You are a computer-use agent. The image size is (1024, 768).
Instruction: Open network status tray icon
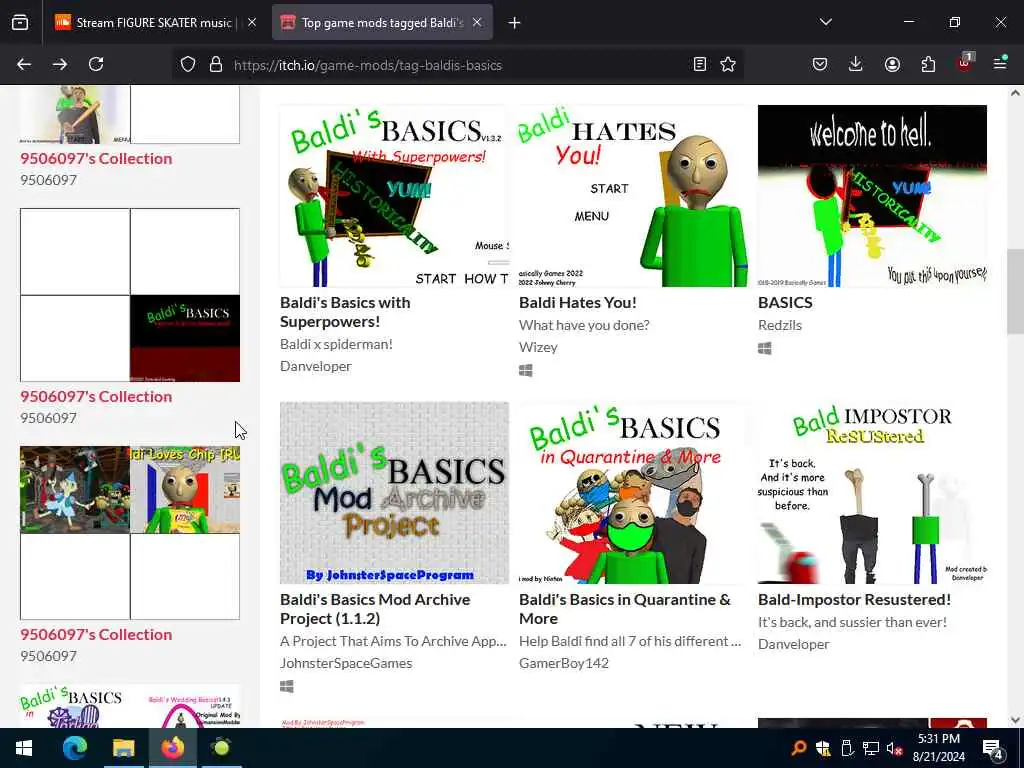point(871,748)
